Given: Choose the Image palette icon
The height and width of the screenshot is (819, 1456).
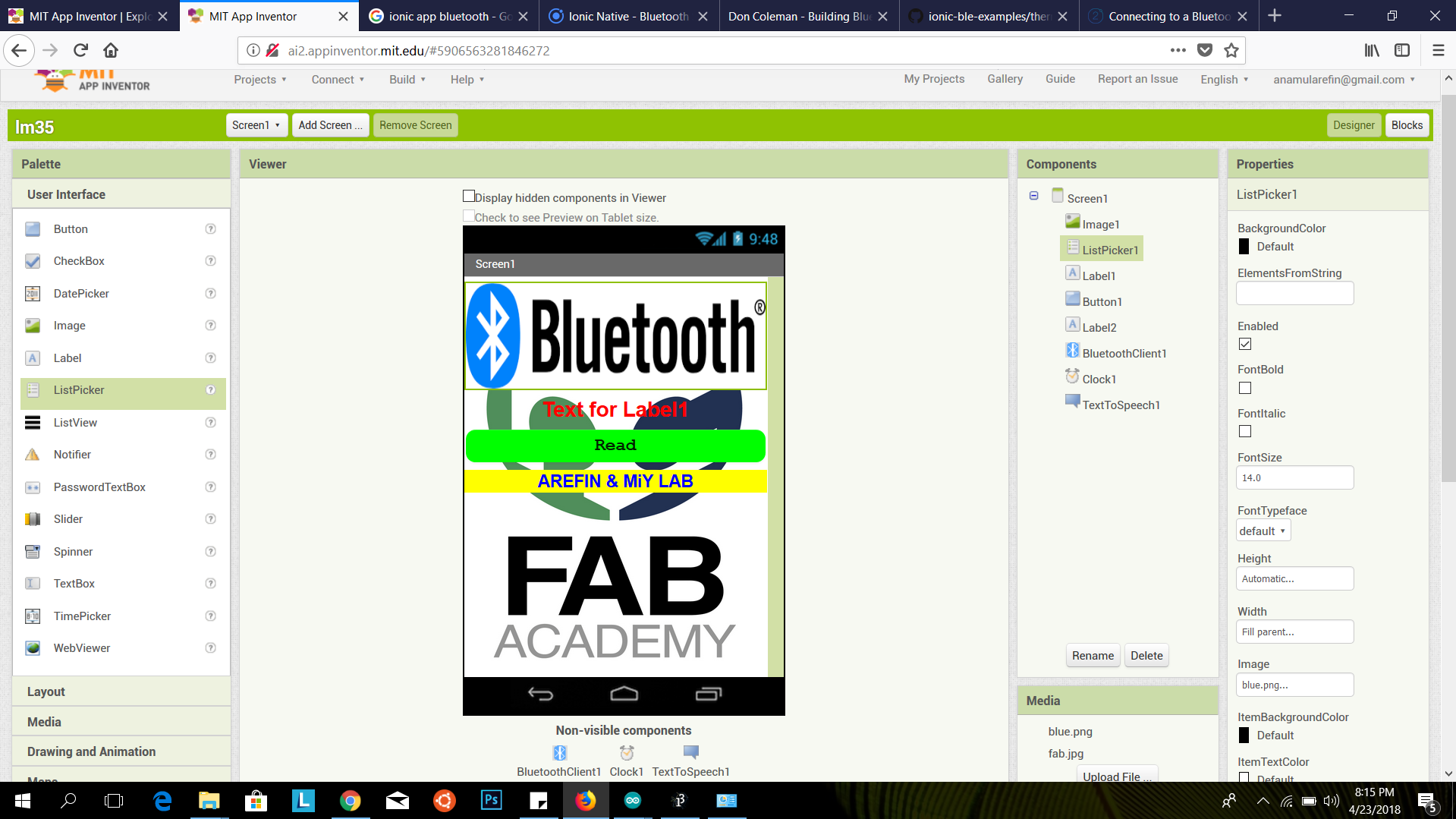Looking at the screenshot, I should [x=33, y=326].
